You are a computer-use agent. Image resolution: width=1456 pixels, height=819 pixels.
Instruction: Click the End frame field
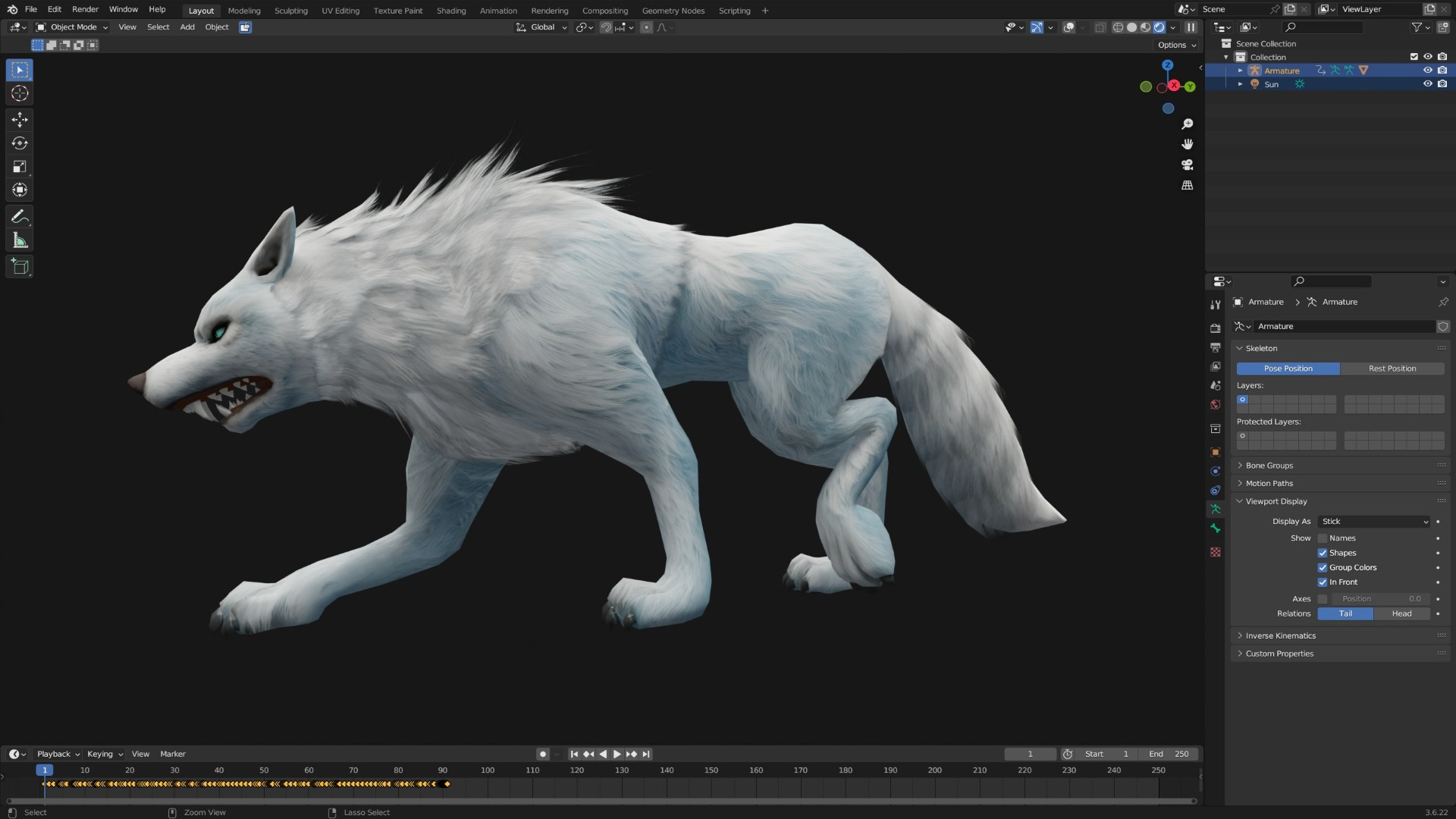pyautogui.click(x=1169, y=755)
